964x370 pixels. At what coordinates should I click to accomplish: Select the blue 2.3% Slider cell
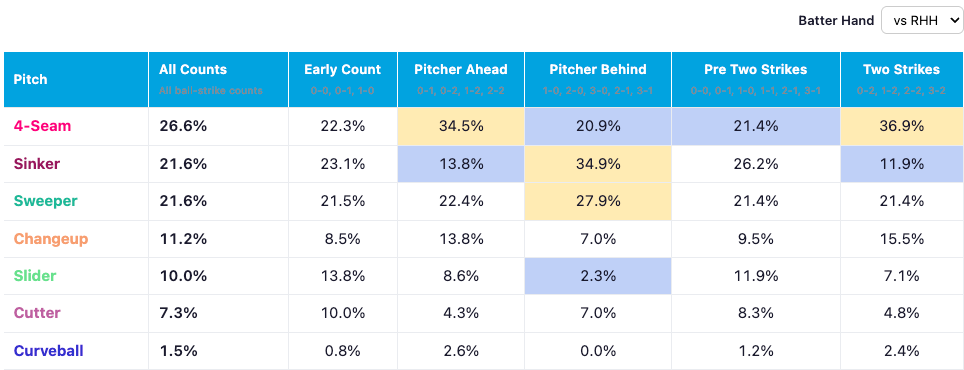[598, 276]
